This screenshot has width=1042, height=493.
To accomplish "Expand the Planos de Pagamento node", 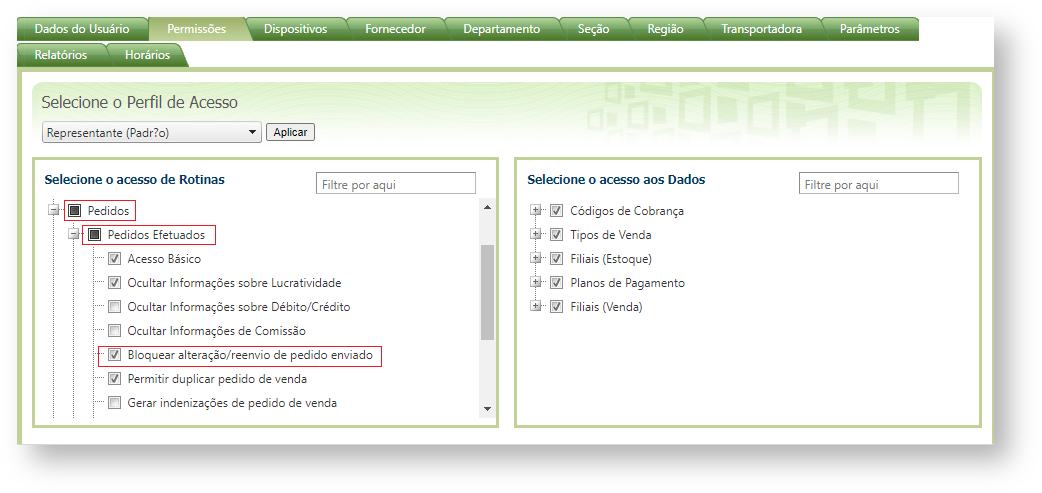I will (x=535, y=282).
